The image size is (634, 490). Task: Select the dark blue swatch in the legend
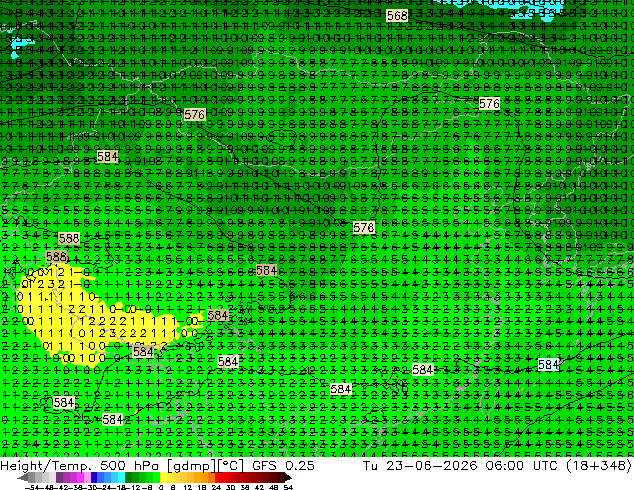pyautogui.click(x=94, y=478)
